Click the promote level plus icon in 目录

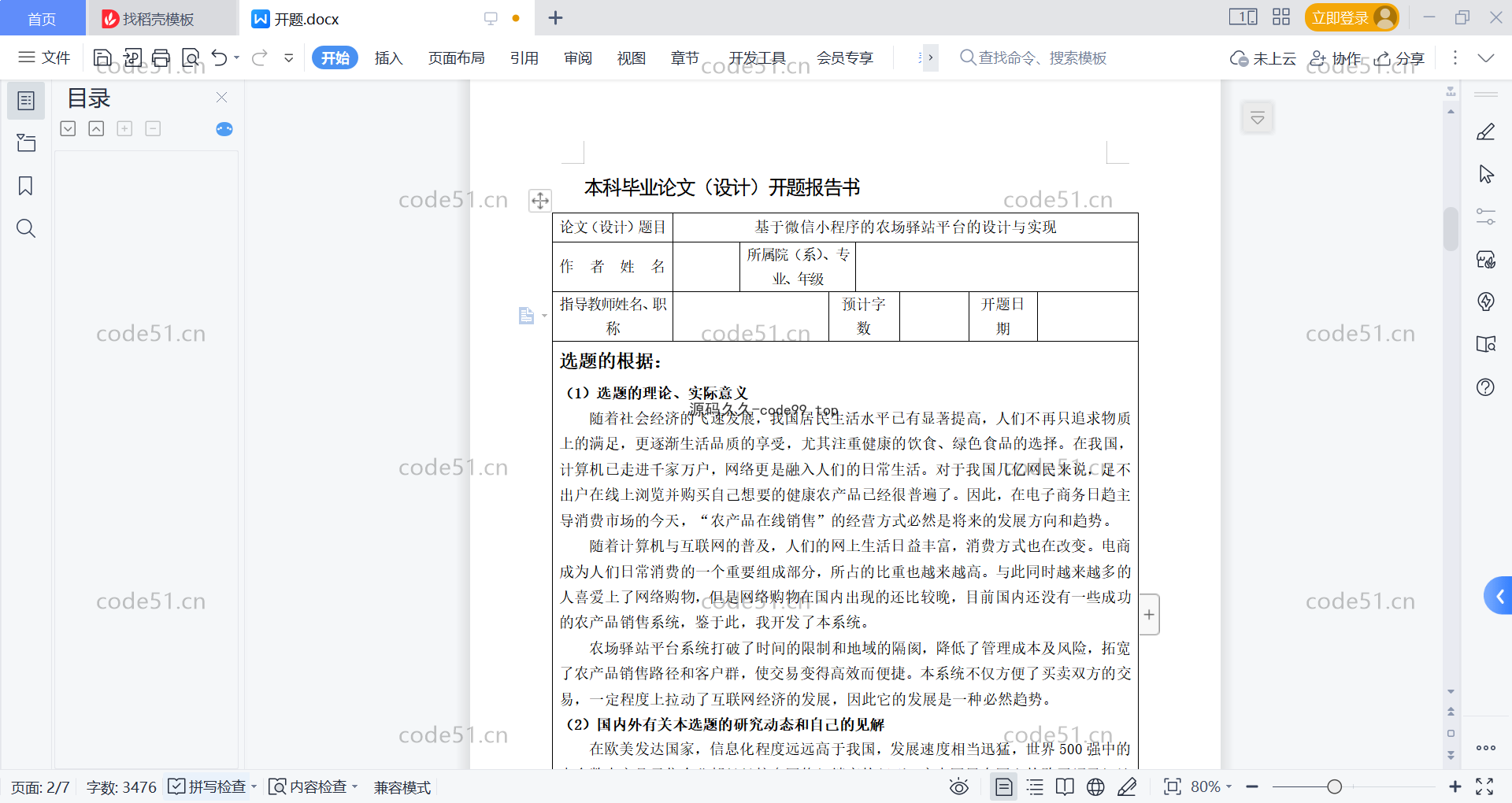[x=124, y=128]
